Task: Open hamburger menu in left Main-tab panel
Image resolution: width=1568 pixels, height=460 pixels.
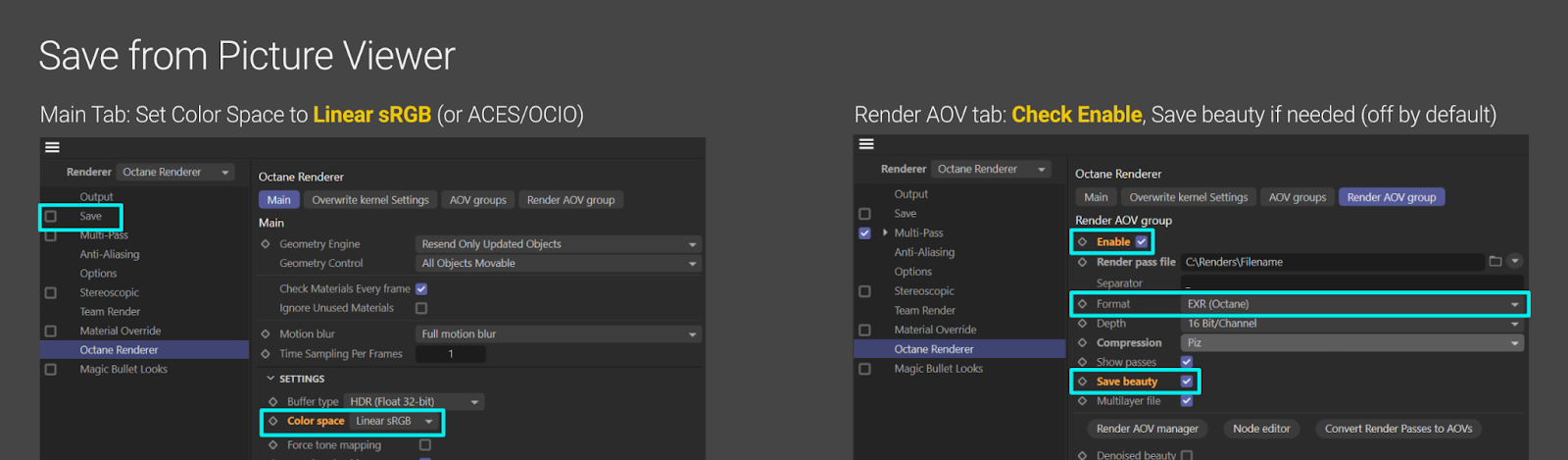Action: coord(53,147)
